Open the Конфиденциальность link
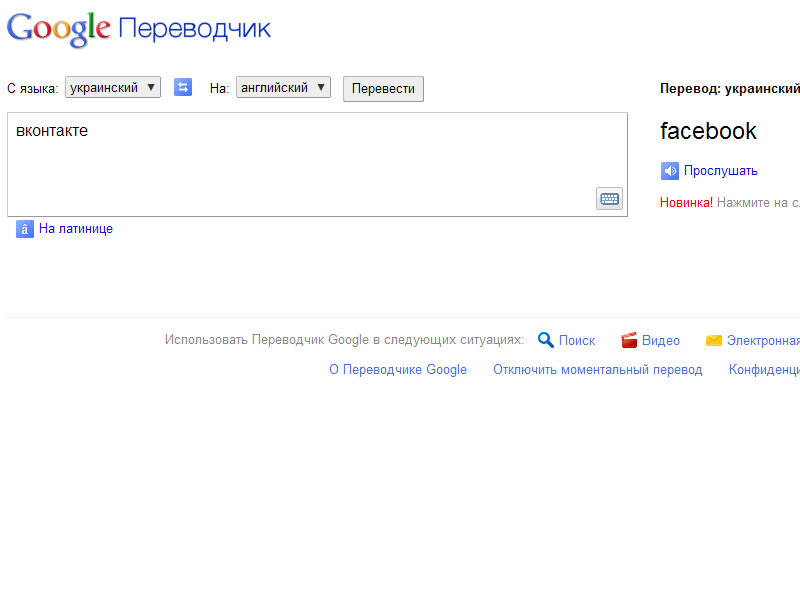The image size is (800, 600). click(764, 369)
